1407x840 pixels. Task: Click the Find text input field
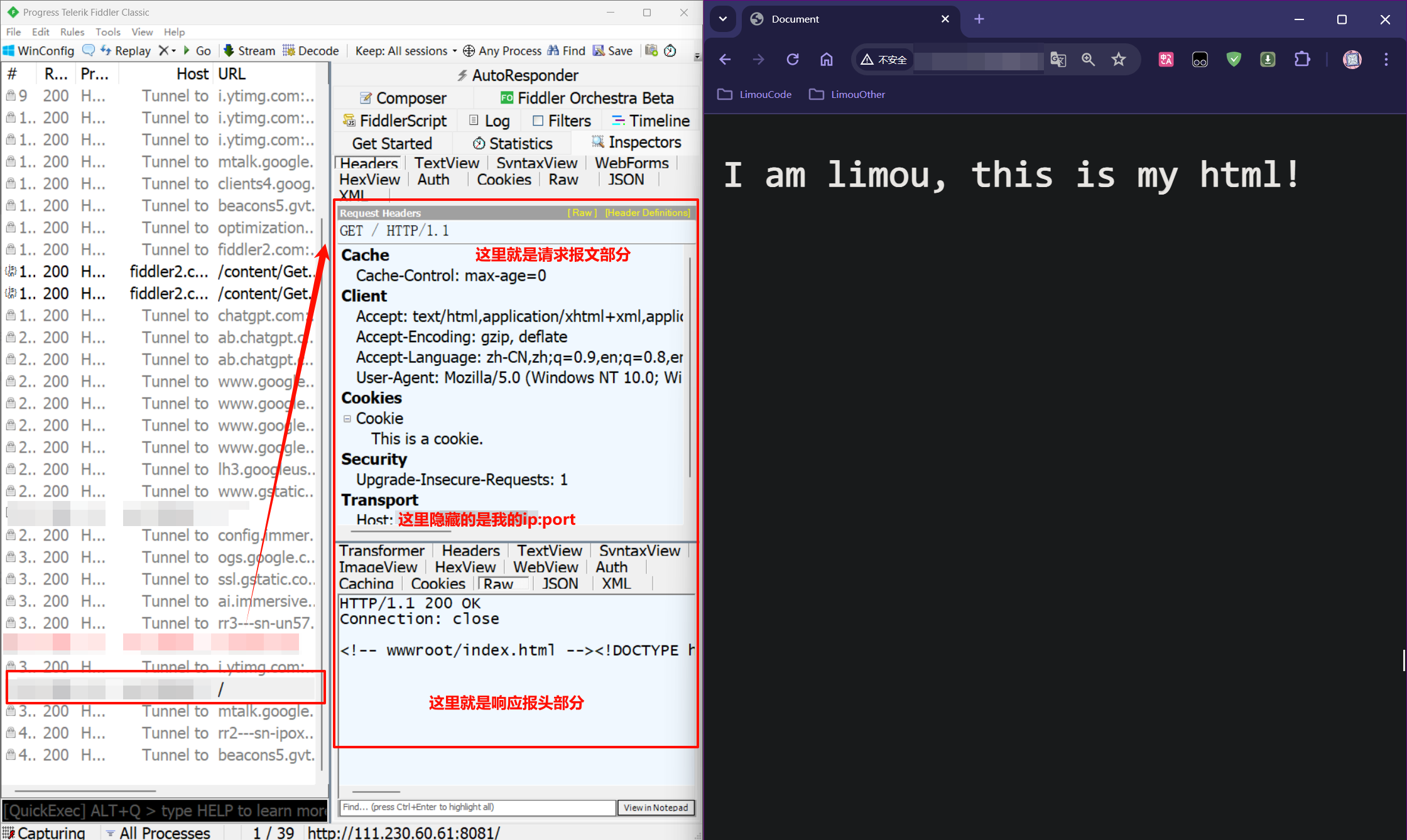coord(477,807)
